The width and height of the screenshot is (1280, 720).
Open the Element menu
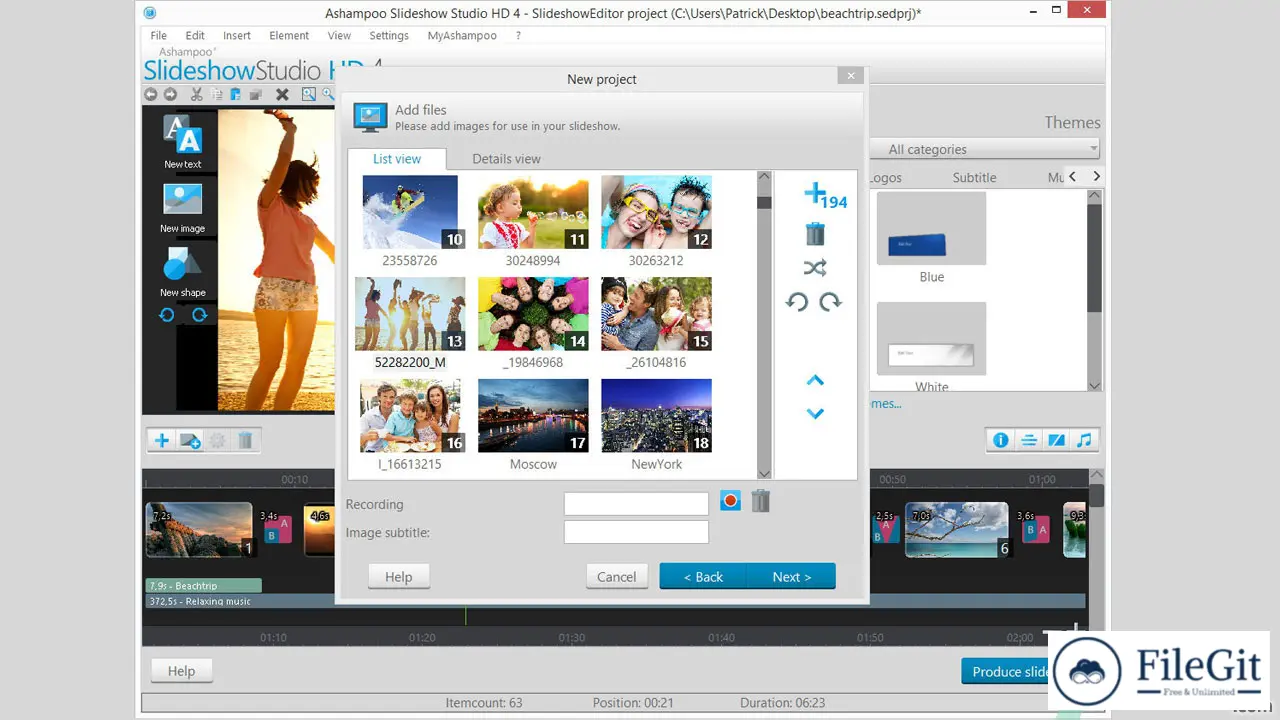pyautogui.click(x=289, y=35)
